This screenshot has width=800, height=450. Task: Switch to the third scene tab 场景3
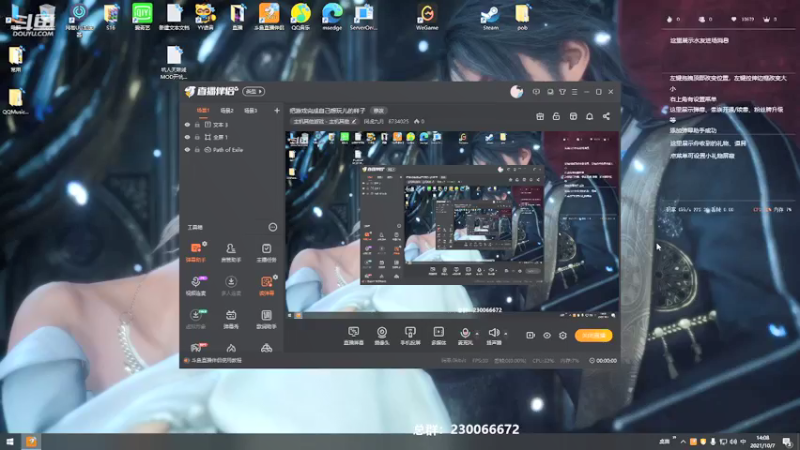(x=251, y=111)
